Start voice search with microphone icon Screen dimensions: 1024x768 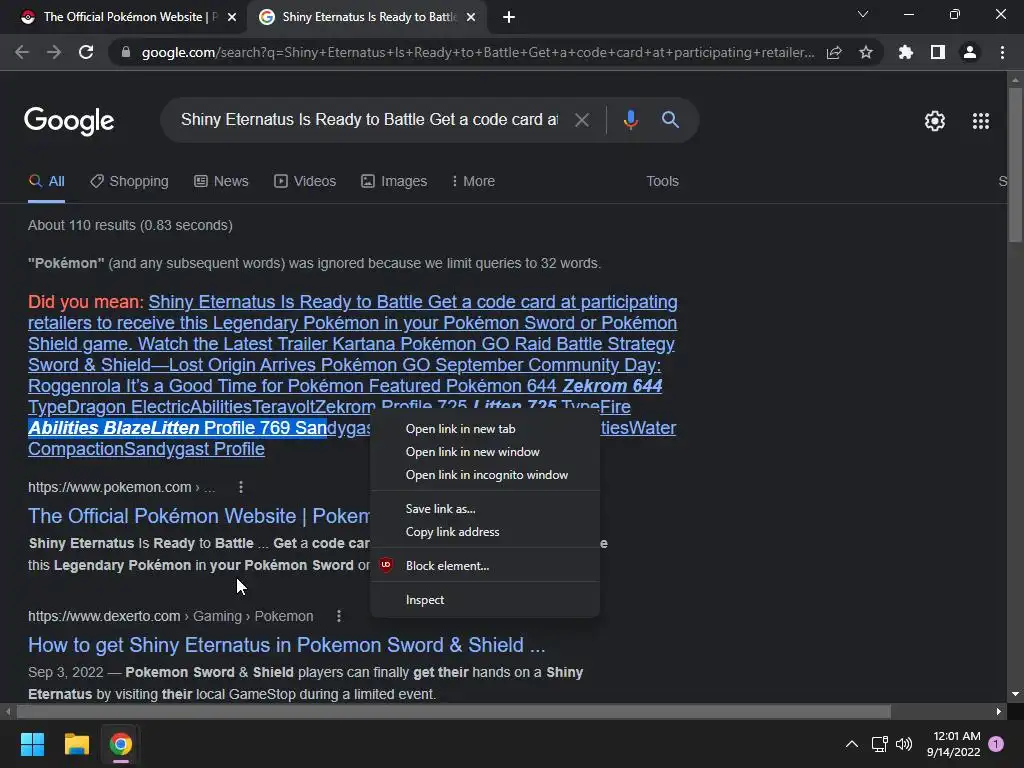pyautogui.click(x=630, y=120)
